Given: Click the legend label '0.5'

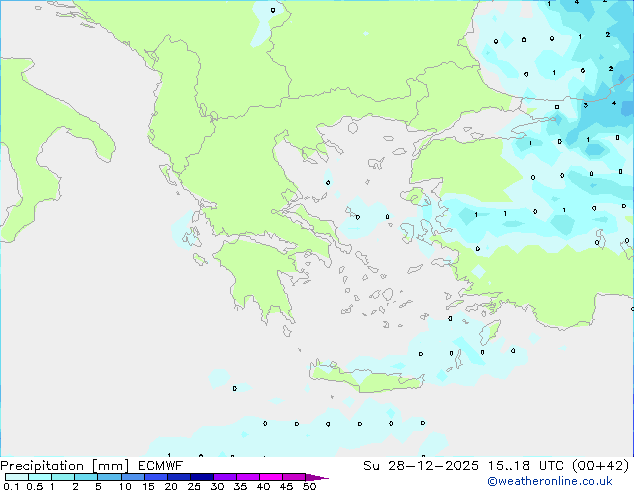Looking at the screenshot, I should tap(35, 486).
